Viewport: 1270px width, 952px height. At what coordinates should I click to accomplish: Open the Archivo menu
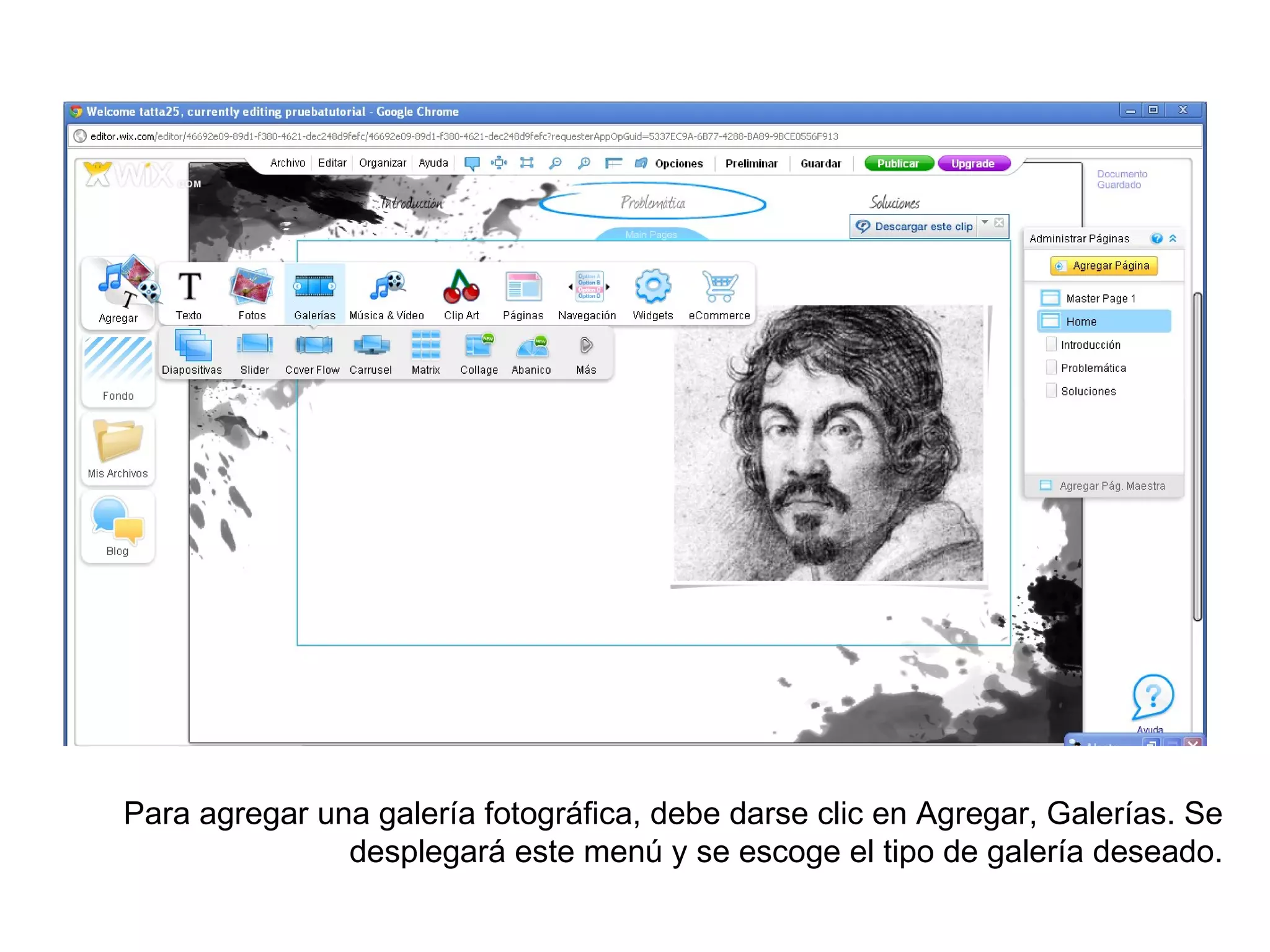(x=288, y=163)
